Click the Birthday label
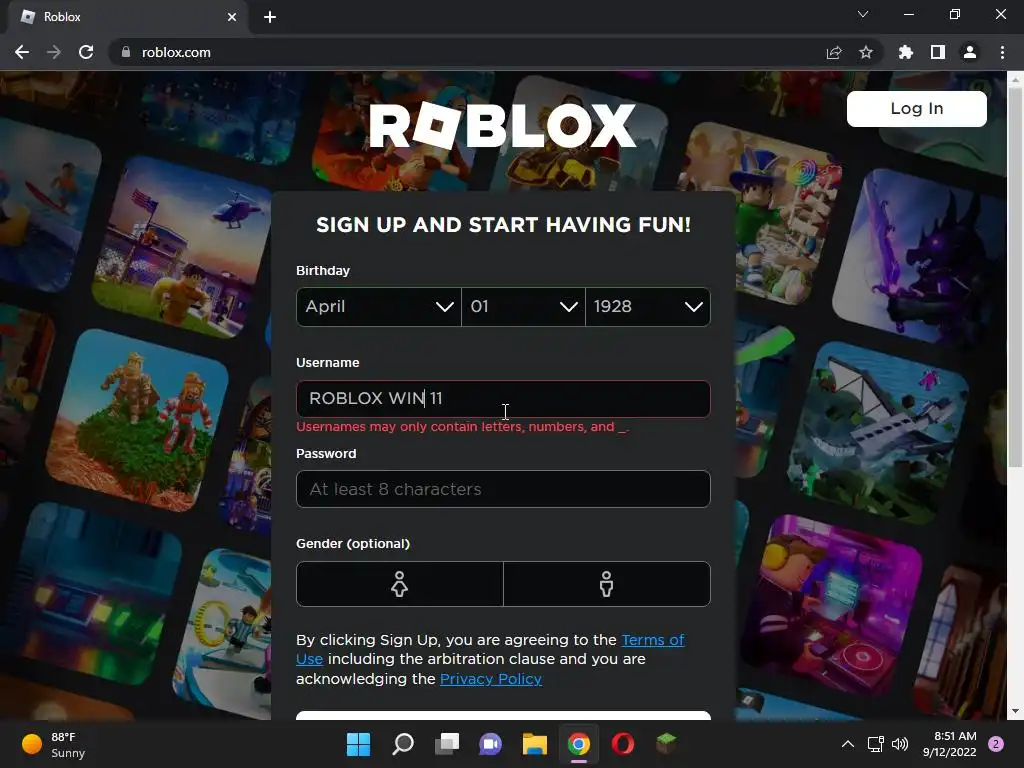The image size is (1024, 768). pos(323,271)
